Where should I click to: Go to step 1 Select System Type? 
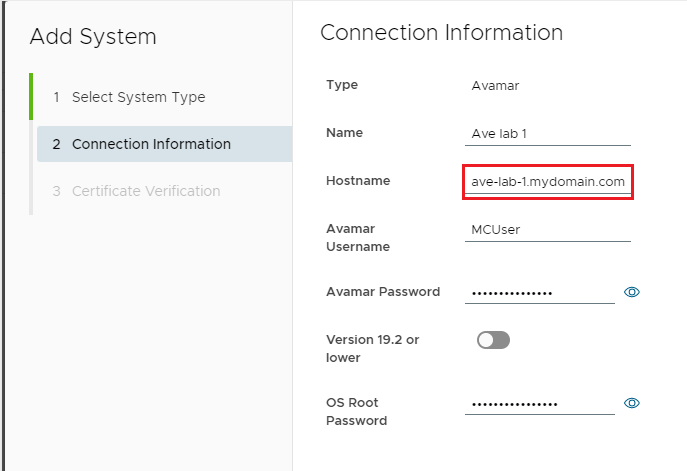(x=138, y=97)
